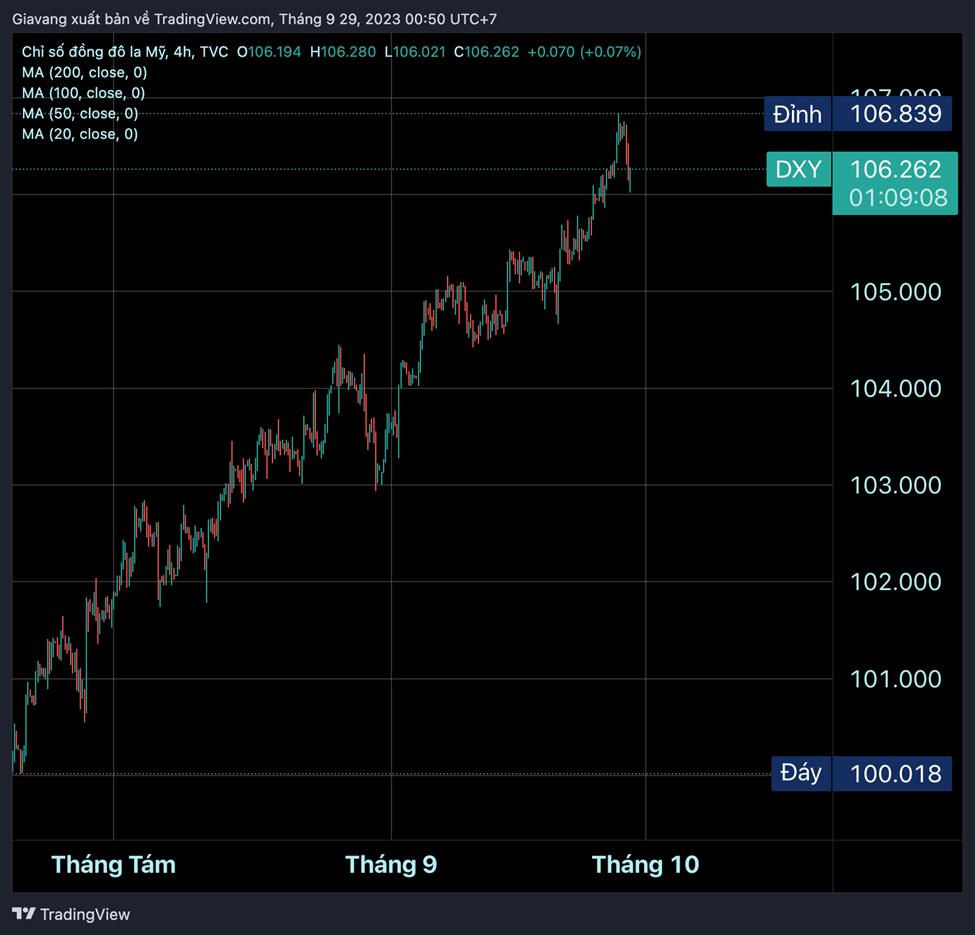This screenshot has width=975, height=935.
Task: Click the publisher header text mentioning TradingView.com
Action: coord(254,19)
